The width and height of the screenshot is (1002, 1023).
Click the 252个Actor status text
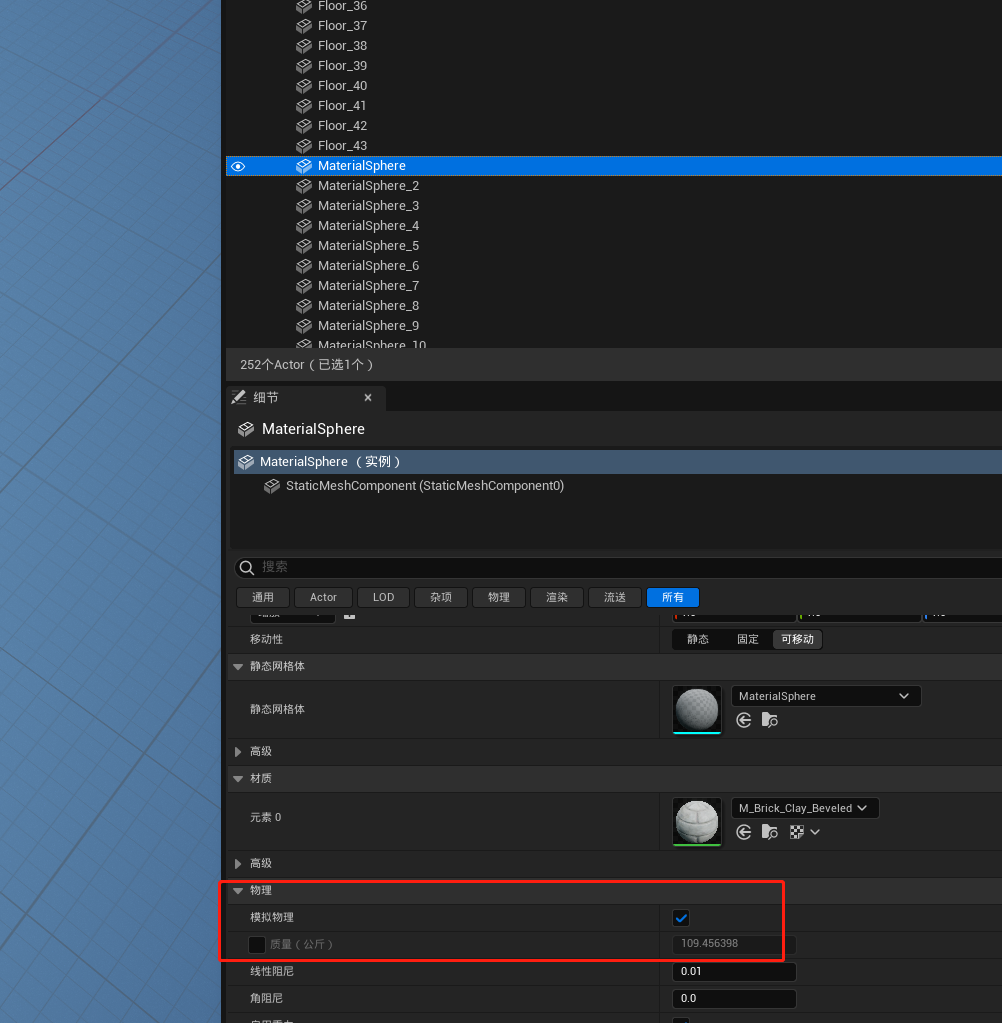click(307, 365)
